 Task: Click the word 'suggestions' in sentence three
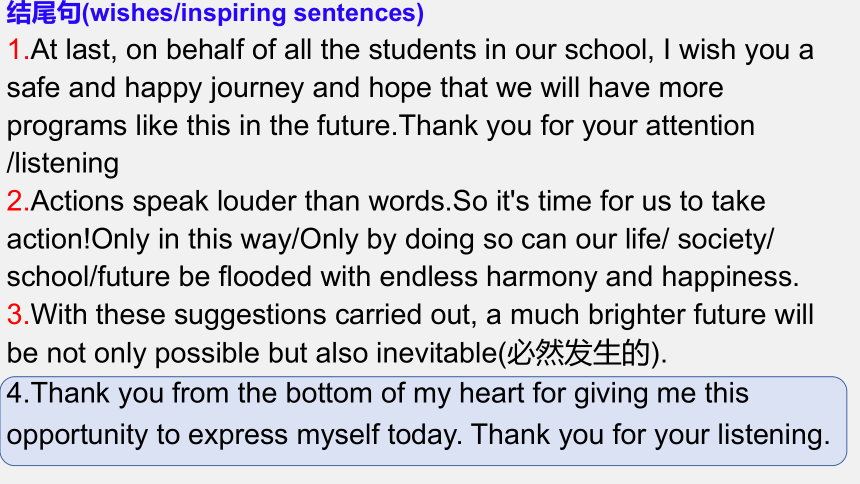click(250, 317)
